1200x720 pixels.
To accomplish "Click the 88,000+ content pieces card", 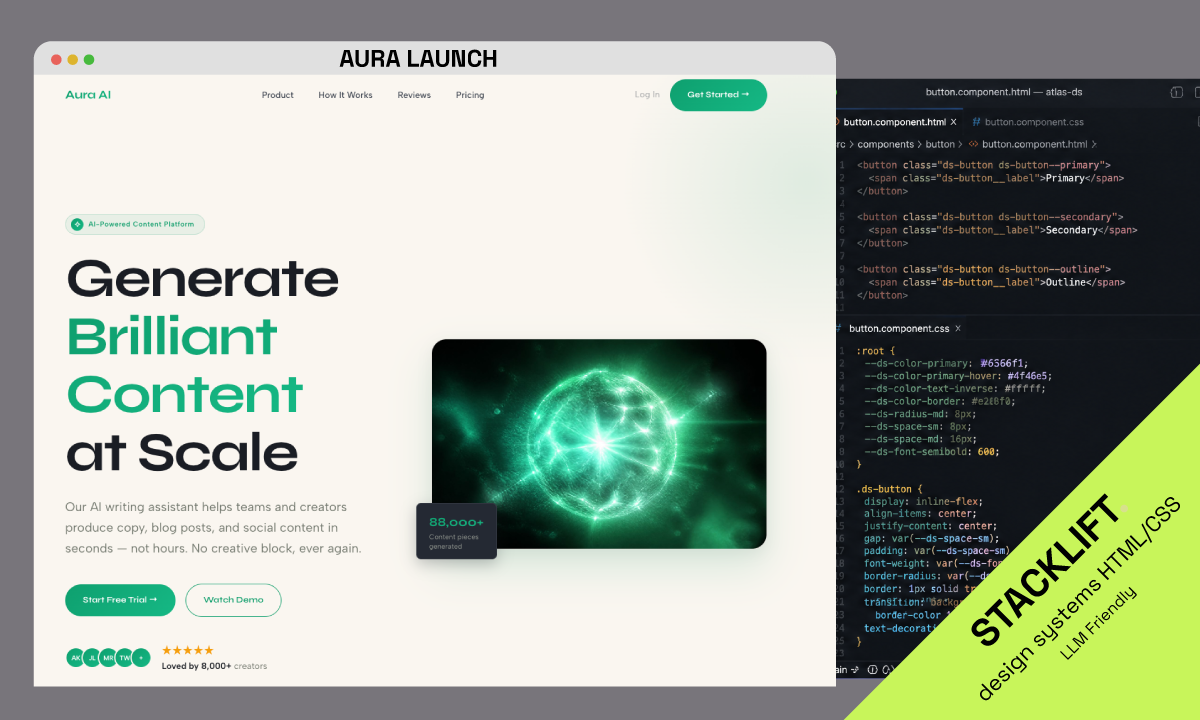I will pyautogui.click(x=456, y=531).
